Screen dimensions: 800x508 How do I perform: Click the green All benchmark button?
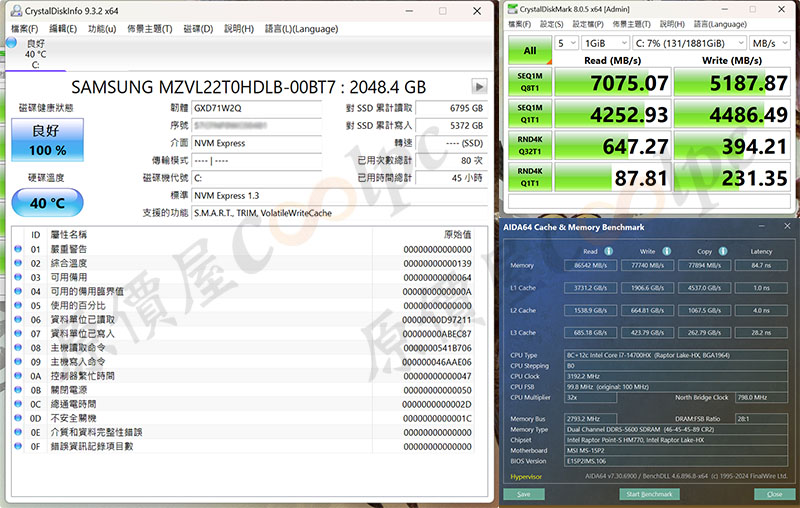click(530, 50)
